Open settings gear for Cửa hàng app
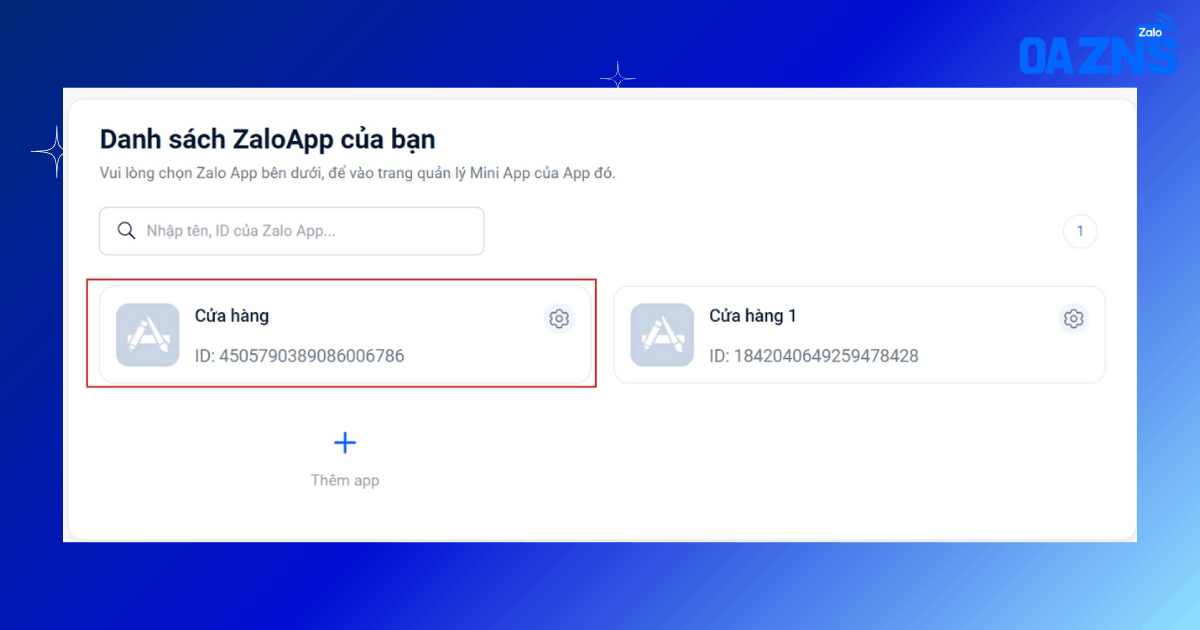The image size is (1200, 630). point(559,319)
